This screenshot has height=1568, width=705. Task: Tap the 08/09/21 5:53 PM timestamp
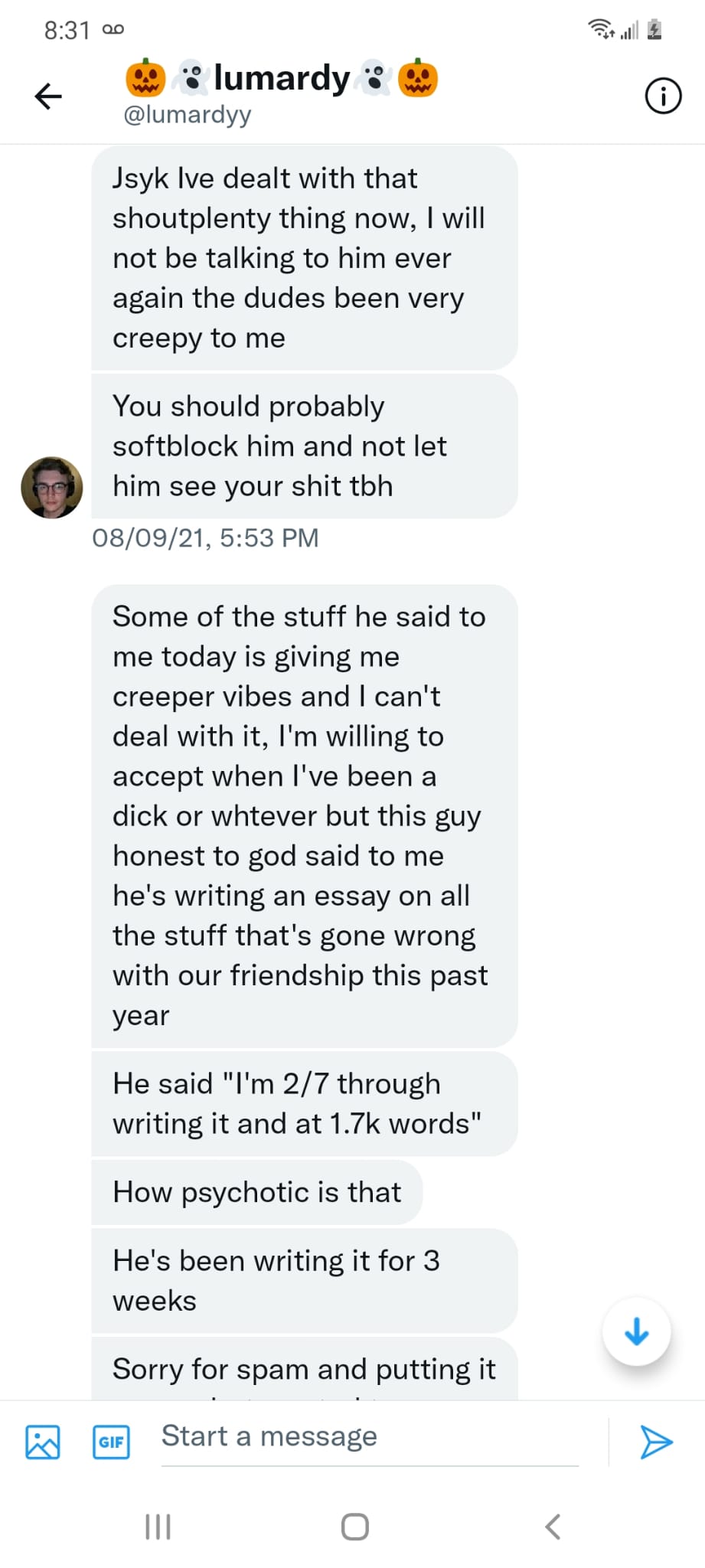(x=205, y=538)
